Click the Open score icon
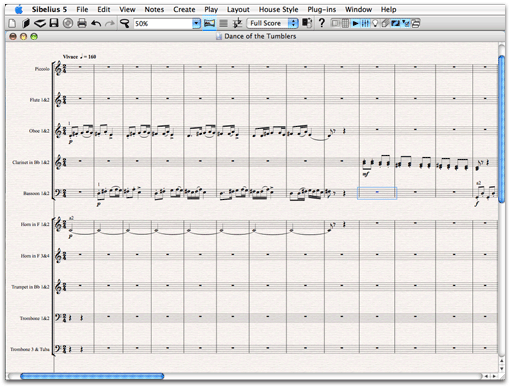The width and height of the screenshot is (510, 388). (26, 23)
